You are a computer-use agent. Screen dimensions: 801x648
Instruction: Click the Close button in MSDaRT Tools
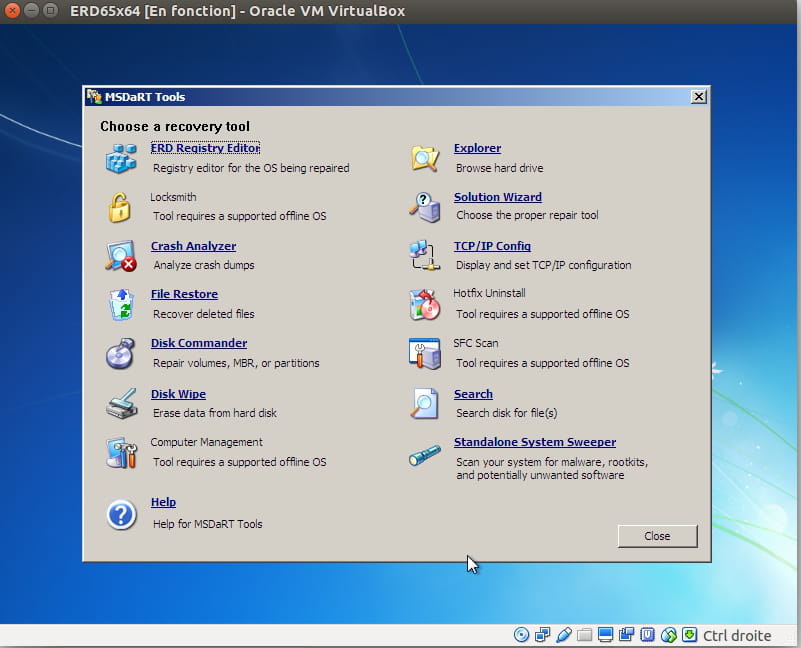[x=657, y=536]
